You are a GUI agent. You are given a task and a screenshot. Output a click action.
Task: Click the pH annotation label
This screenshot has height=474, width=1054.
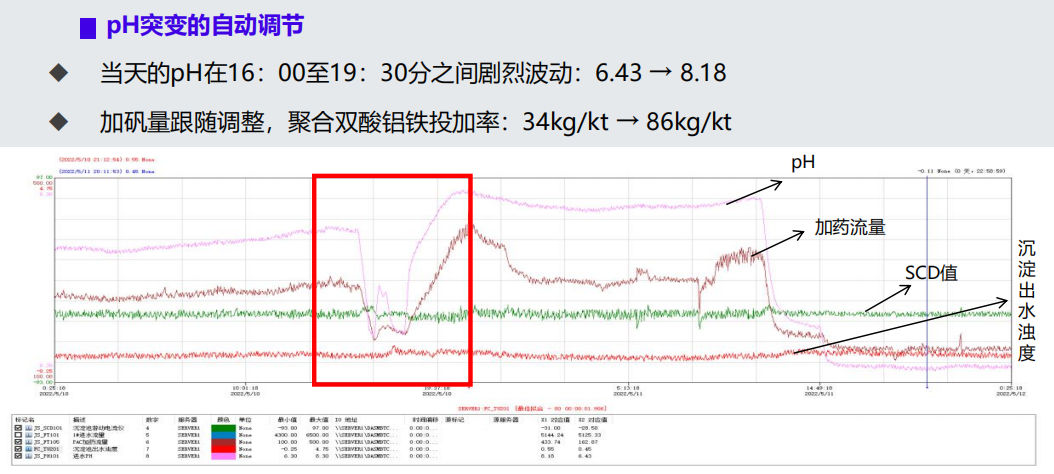803,161
